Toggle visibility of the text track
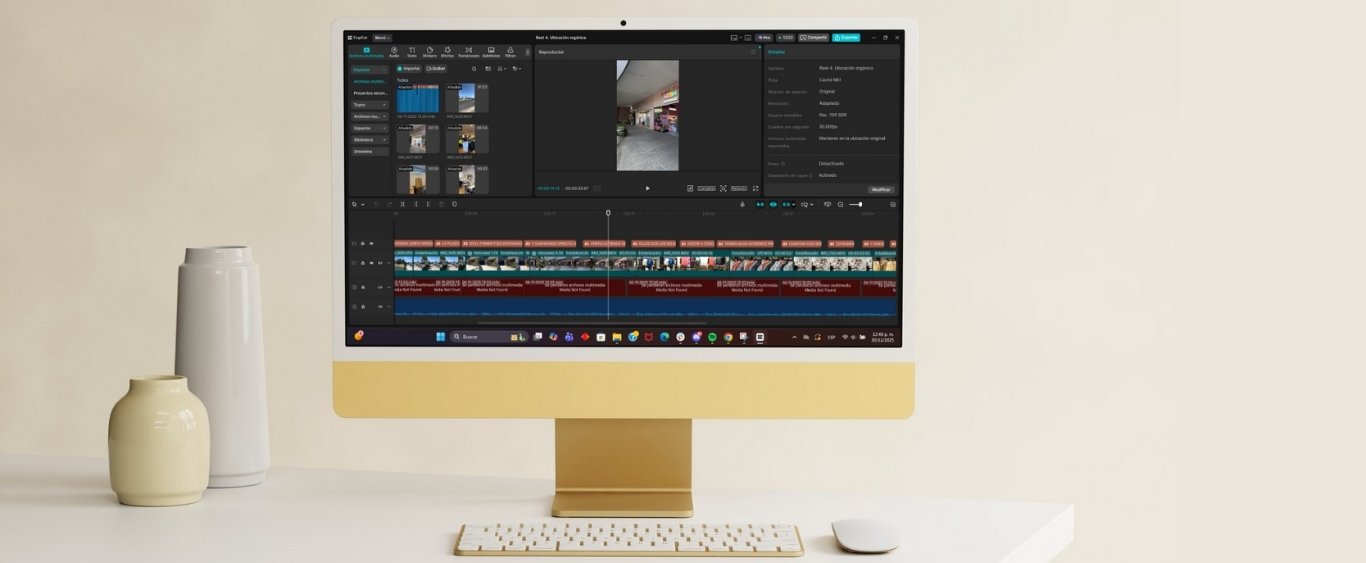Image resolution: width=1366 pixels, height=563 pixels. click(371, 243)
